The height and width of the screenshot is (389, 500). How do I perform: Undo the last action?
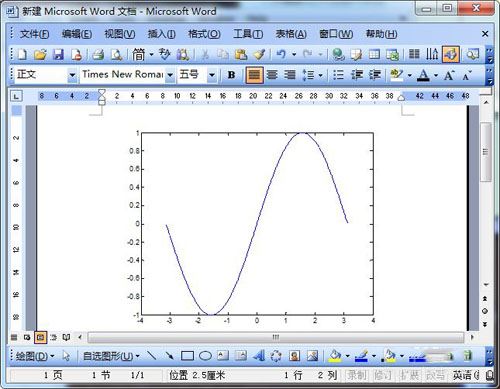click(281, 54)
